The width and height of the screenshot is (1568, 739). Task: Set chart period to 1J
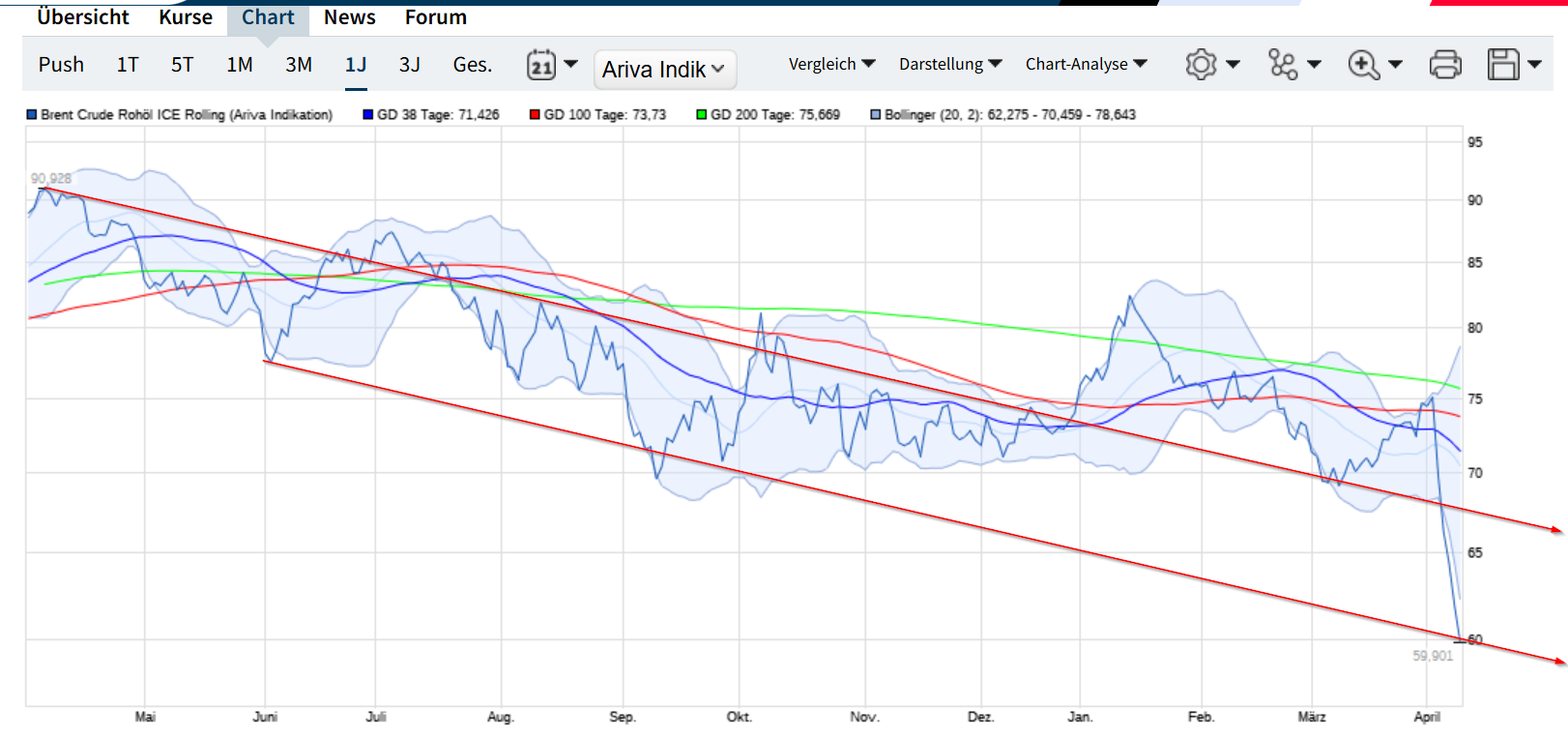[x=356, y=65]
